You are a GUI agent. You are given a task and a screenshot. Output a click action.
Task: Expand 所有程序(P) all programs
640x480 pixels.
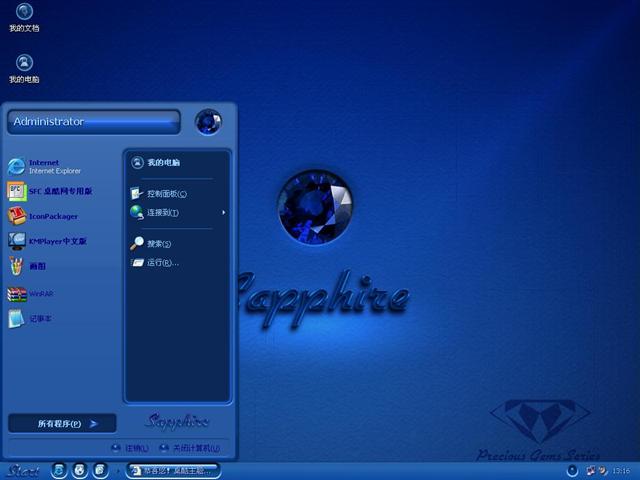(62, 424)
